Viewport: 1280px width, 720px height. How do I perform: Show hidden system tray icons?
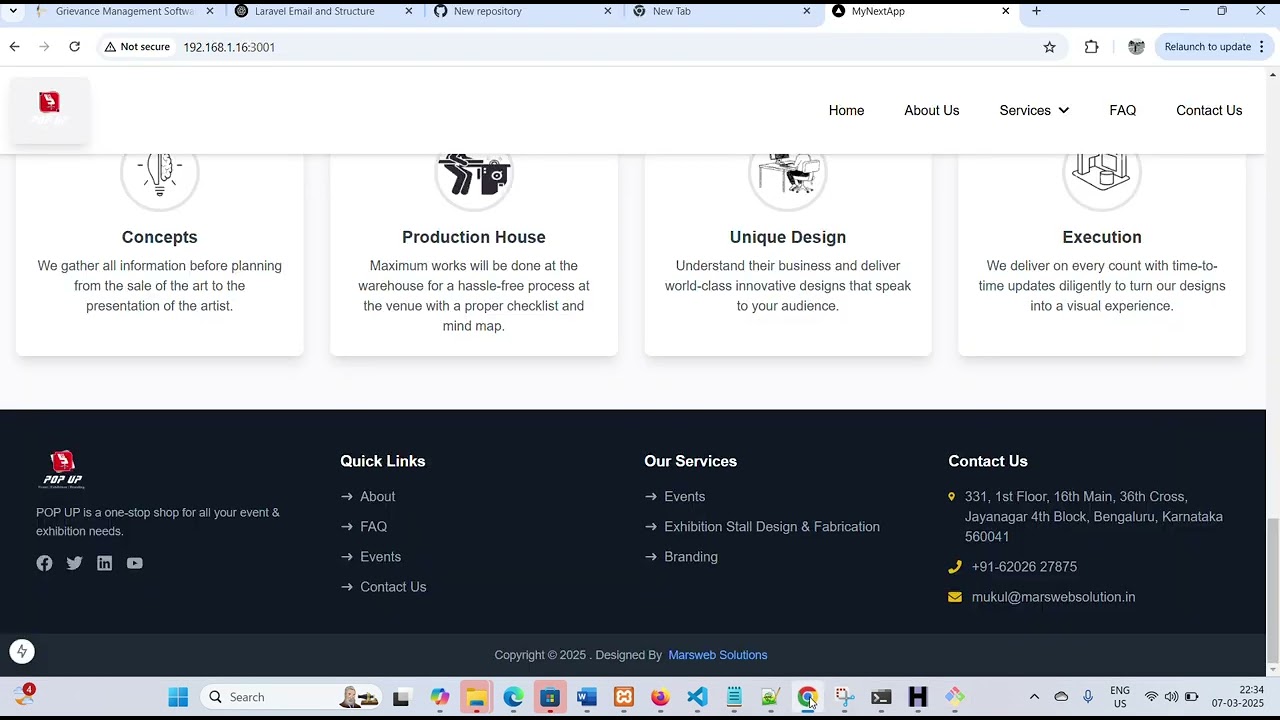[x=1034, y=697]
